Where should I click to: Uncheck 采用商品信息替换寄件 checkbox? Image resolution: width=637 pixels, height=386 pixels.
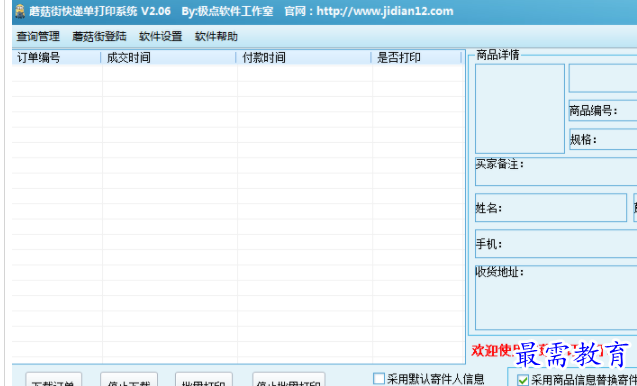(523, 380)
